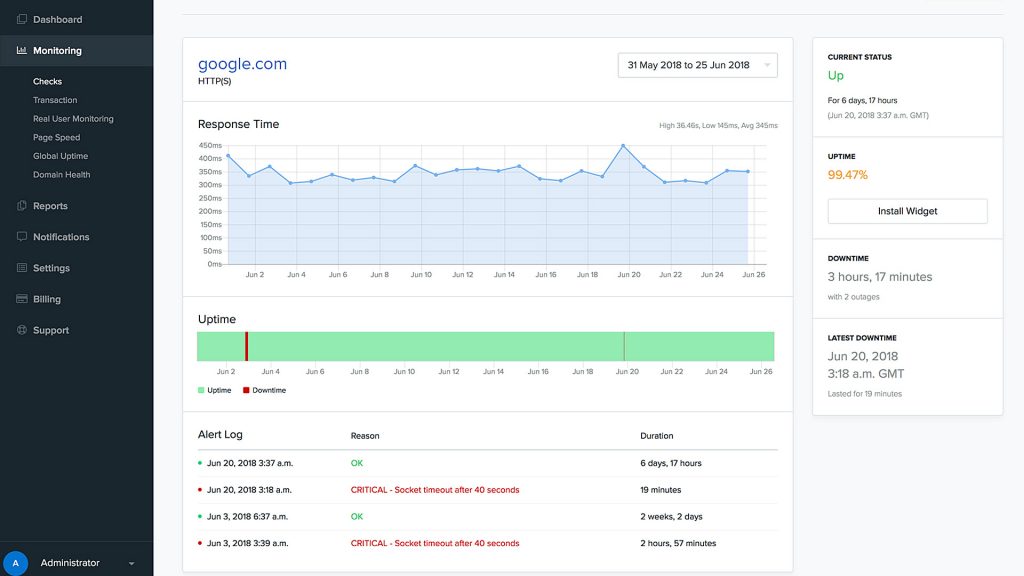This screenshot has height=576, width=1024.
Task: Open the google.com check details link
Action: (242, 63)
